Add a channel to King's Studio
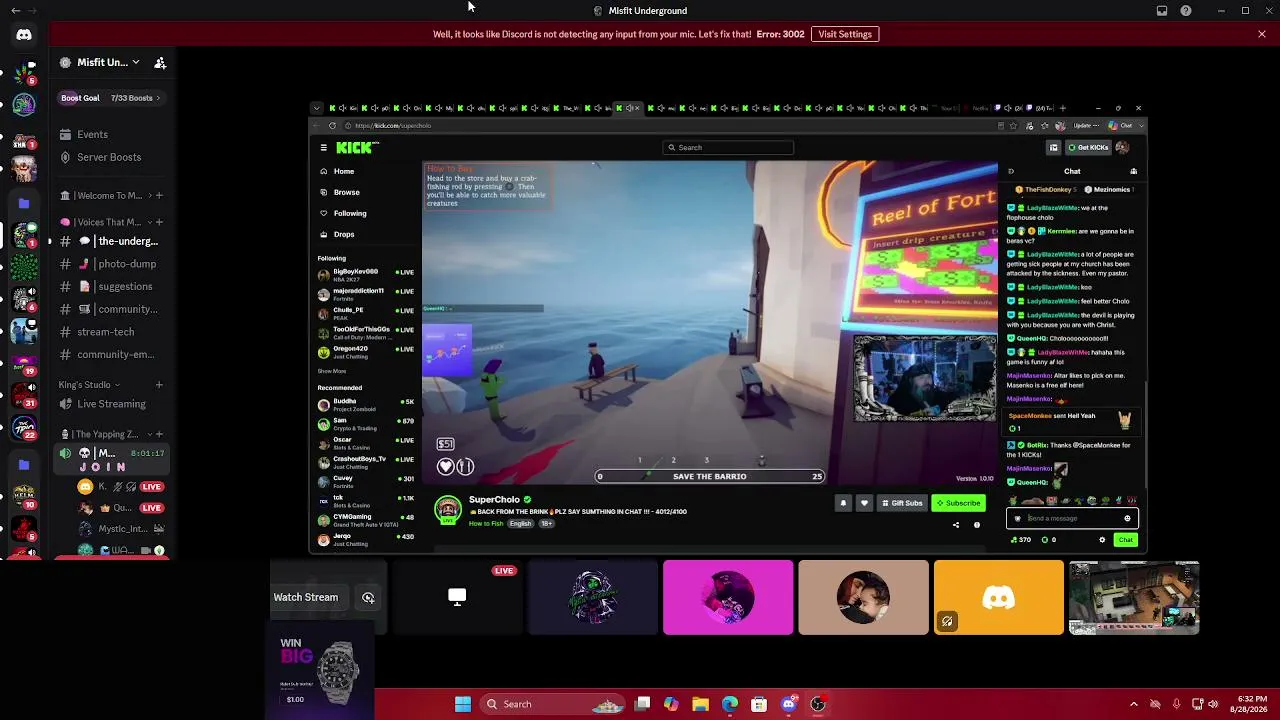The image size is (1280, 720). (x=159, y=385)
